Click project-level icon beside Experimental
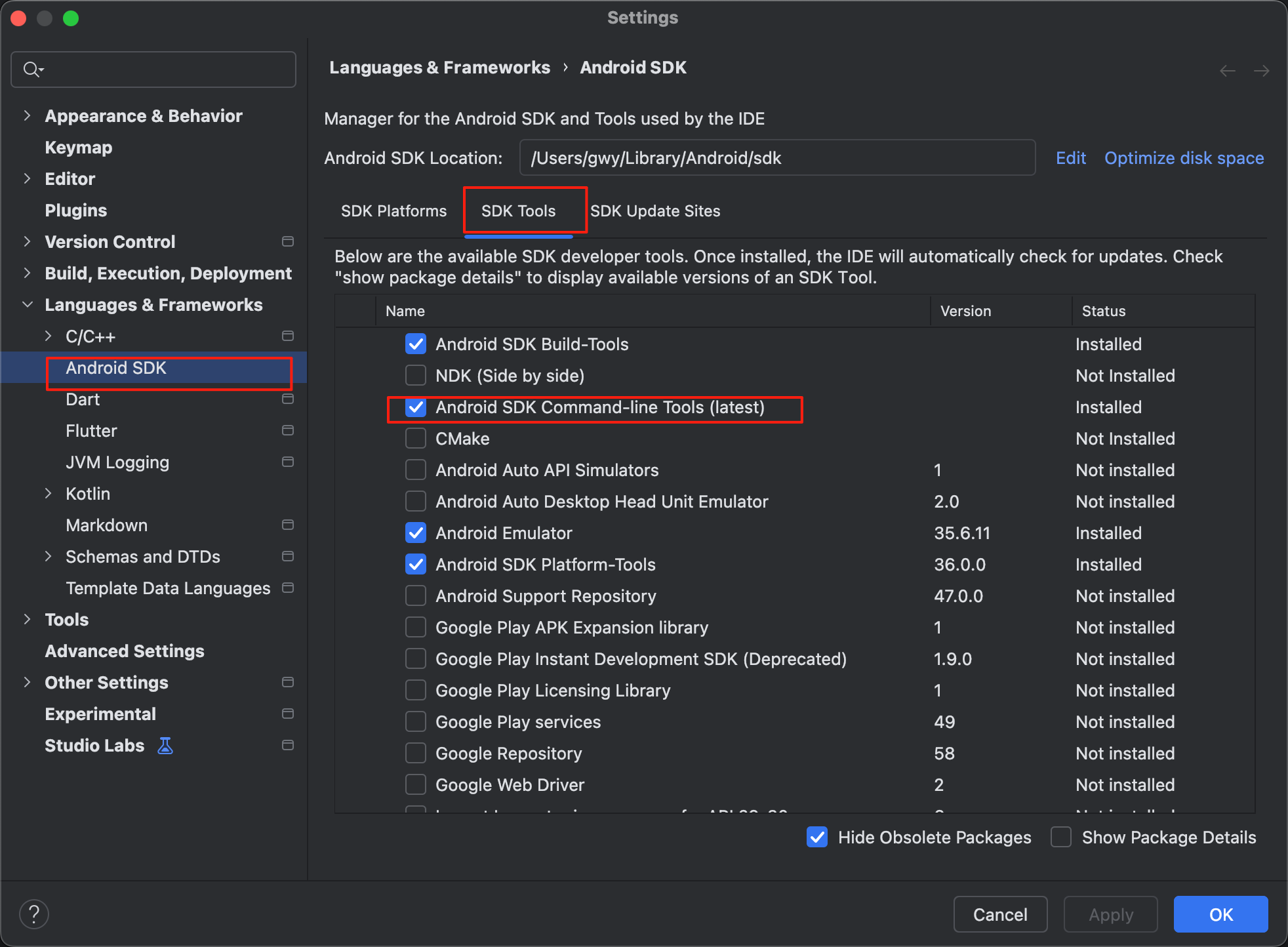 pyautogui.click(x=287, y=714)
